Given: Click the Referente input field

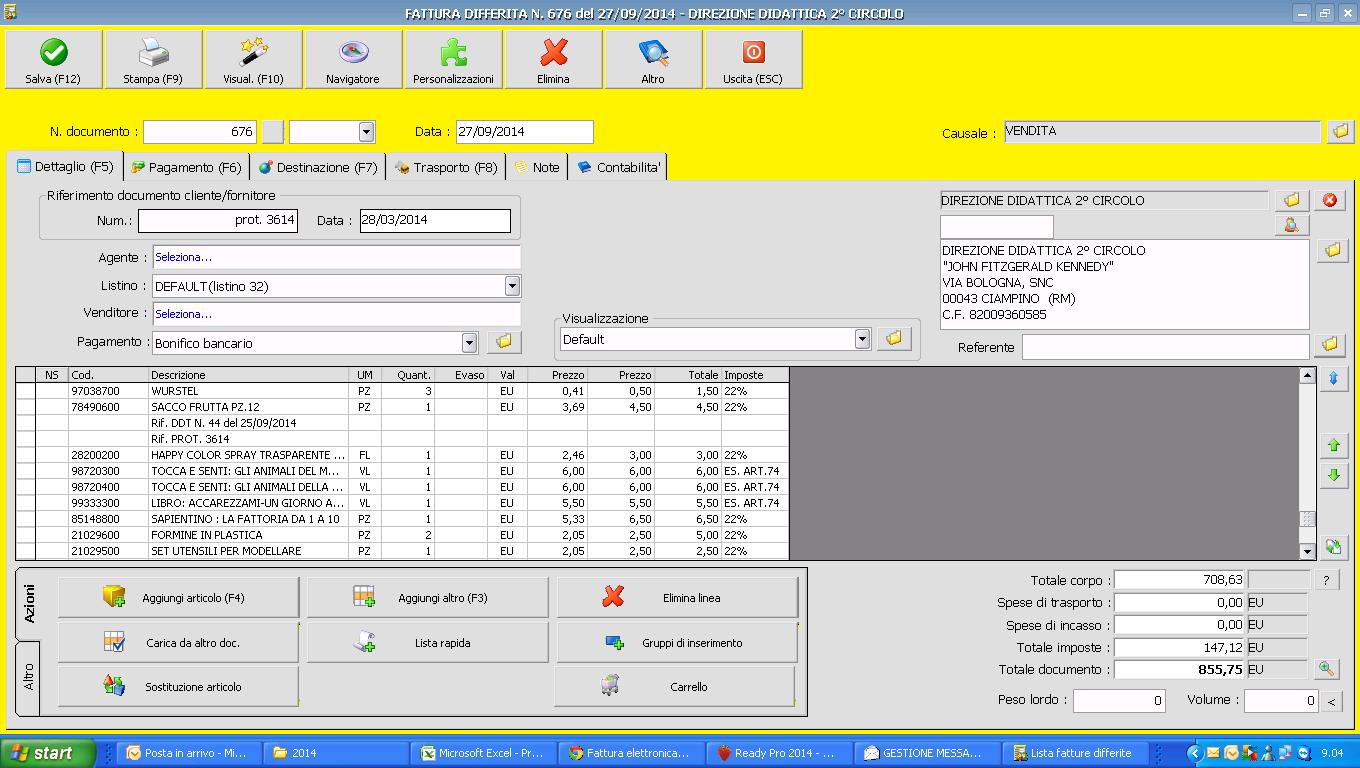Looking at the screenshot, I should point(1164,347).
